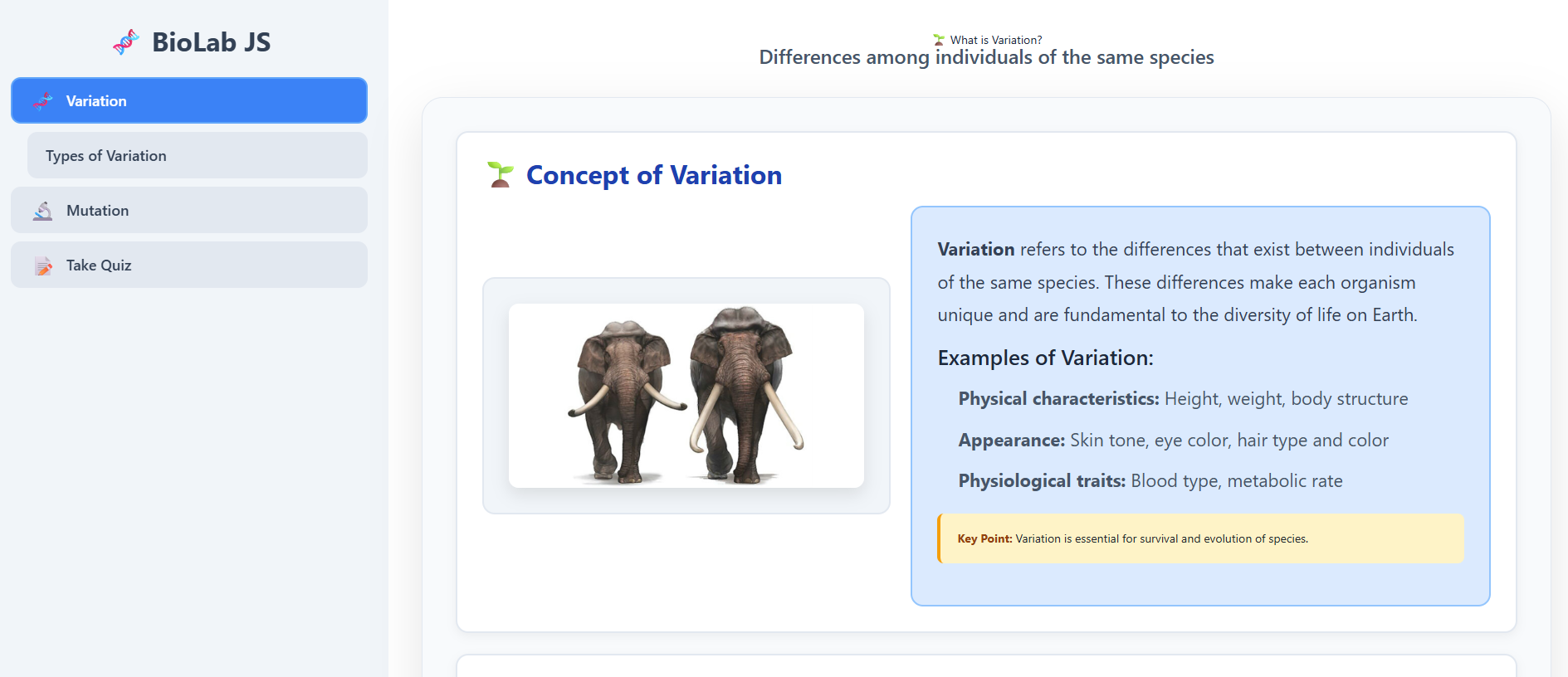This screenshot has width=1568, height=677.
Task: Click the 'What is Variation?' label
Action: click(x=996, y=40)
